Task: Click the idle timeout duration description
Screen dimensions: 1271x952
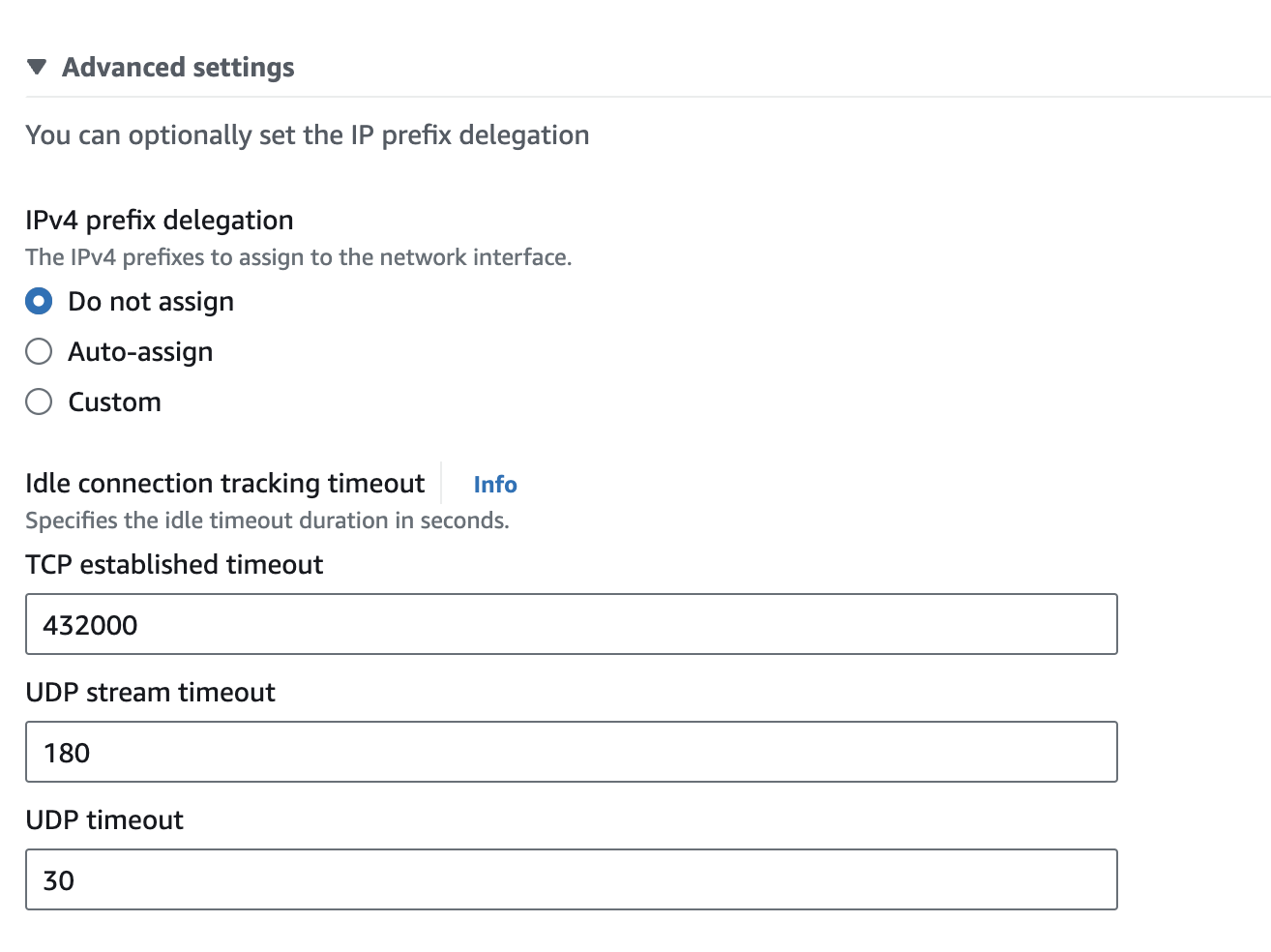Action: click(x=267, y=521)
